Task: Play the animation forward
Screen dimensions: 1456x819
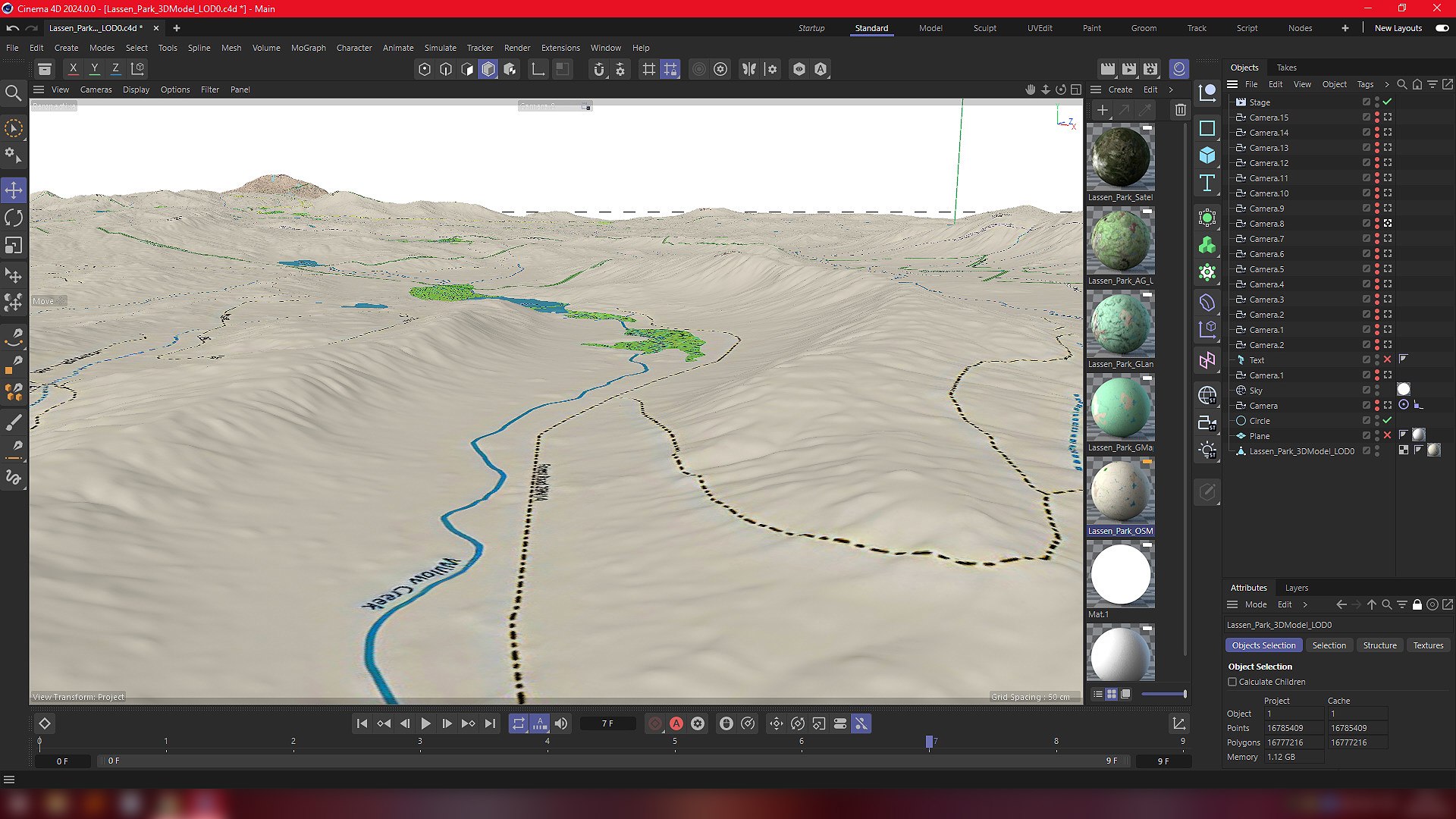Action: (x=425, y=723)
